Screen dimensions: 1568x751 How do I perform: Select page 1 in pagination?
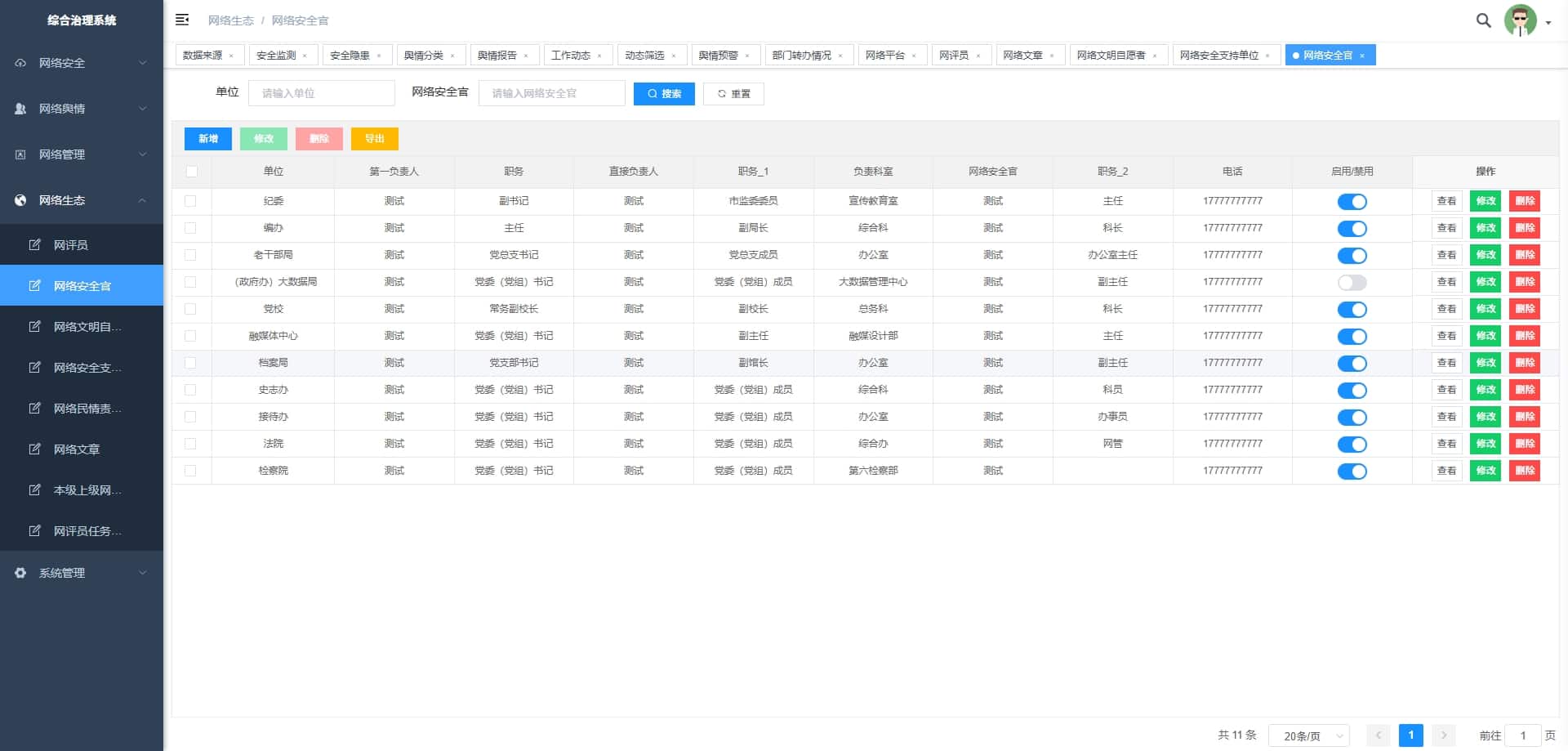click(x=1411, y=735)
